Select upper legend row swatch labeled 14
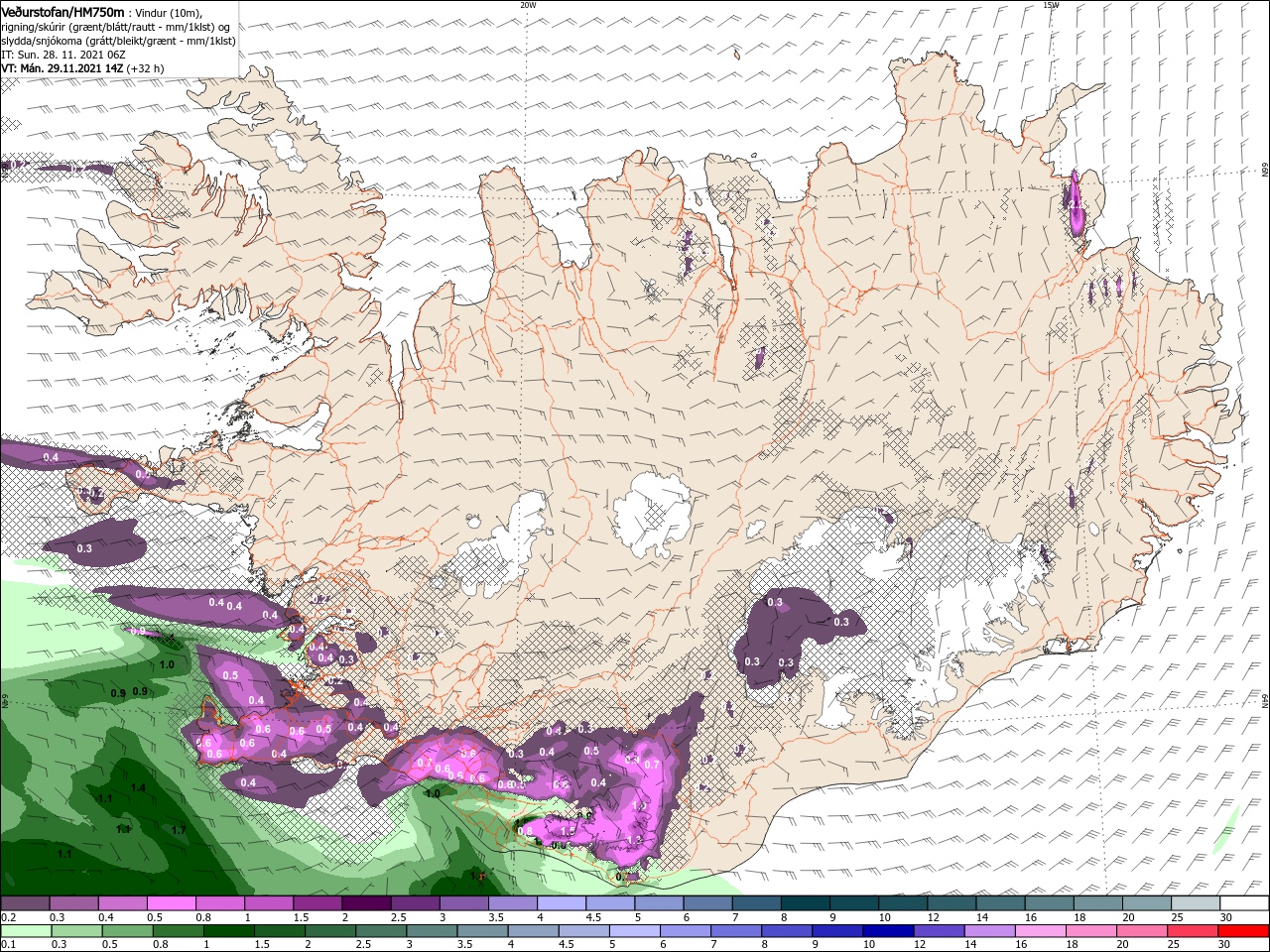Image resolution: width=1270 pixels, height=952 pixels. click(1000, 903)
